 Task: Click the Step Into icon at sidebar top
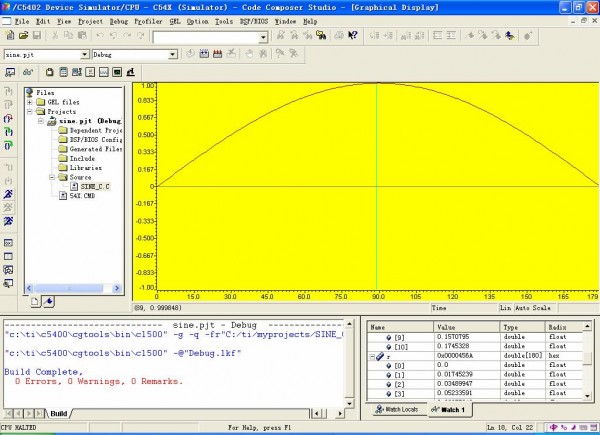pyautogui.click(x=8, y=92)
